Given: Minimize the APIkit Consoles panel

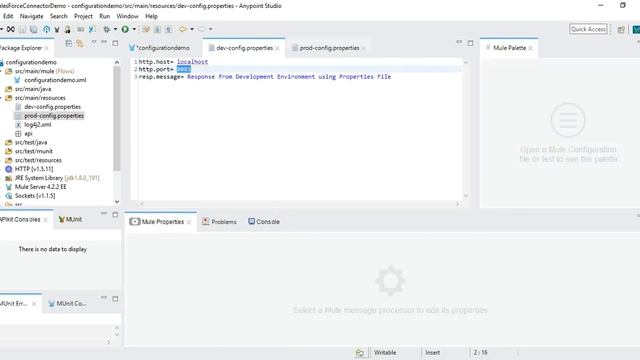Looking at the screenshot, I should 104,213.
